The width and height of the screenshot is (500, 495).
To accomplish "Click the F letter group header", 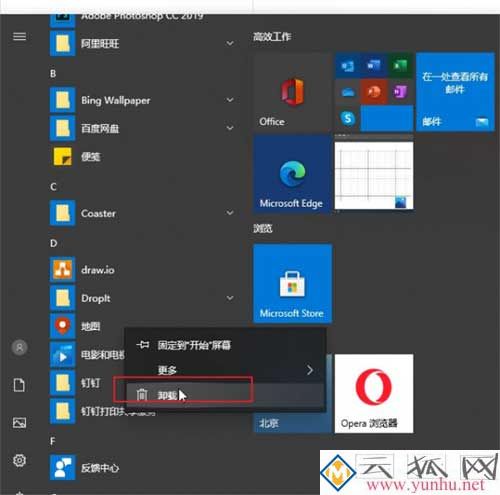I will coord(52,441).
